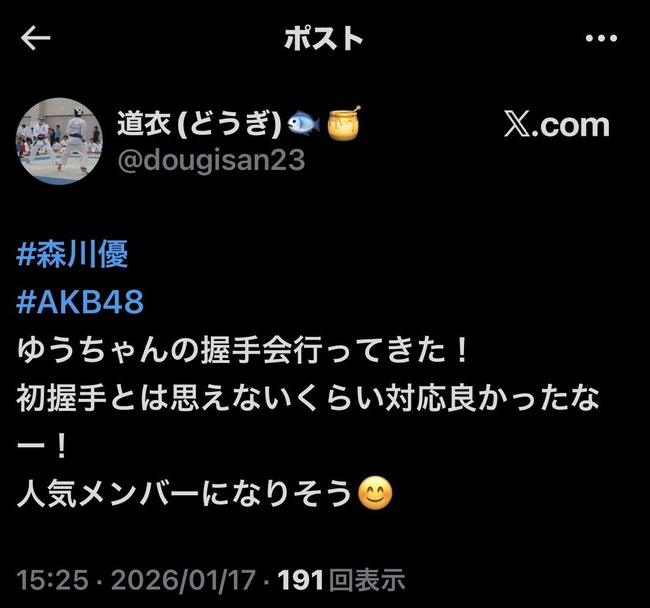The width and height of the screenshot is (650, 608).
Task: Select the ゆうちゃんの握手会行ってきた text line
Action: 243,350
